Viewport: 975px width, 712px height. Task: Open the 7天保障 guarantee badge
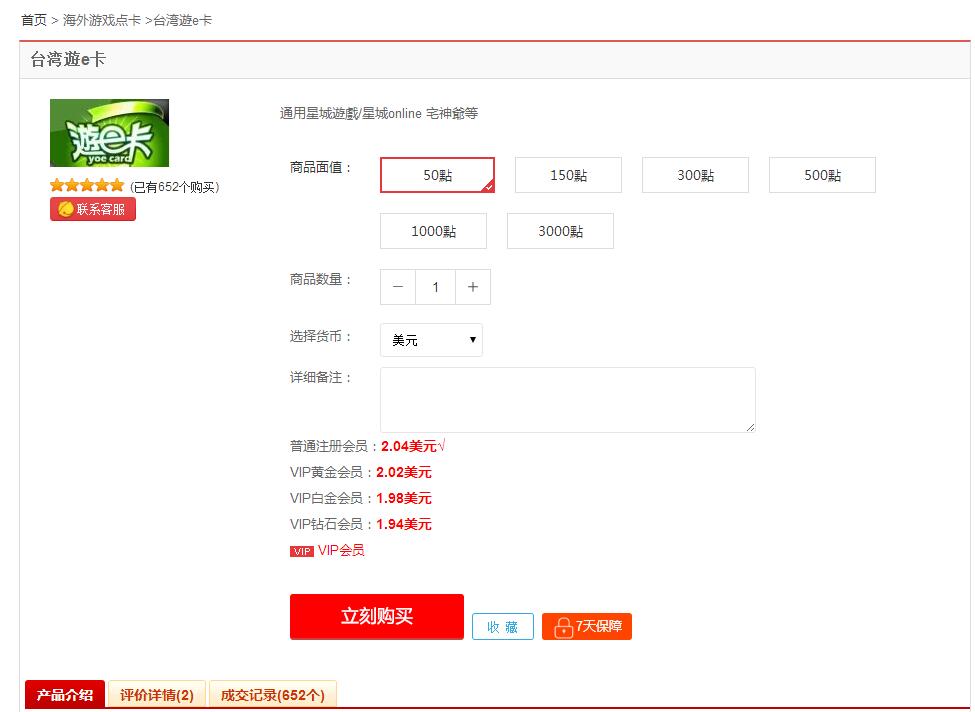586,626
